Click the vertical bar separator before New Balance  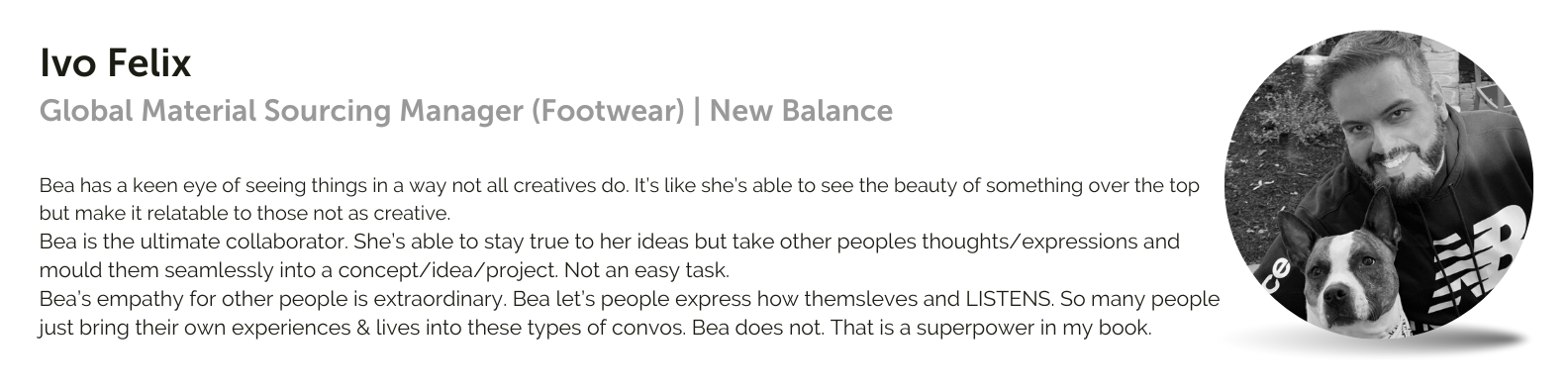point(697,111)
